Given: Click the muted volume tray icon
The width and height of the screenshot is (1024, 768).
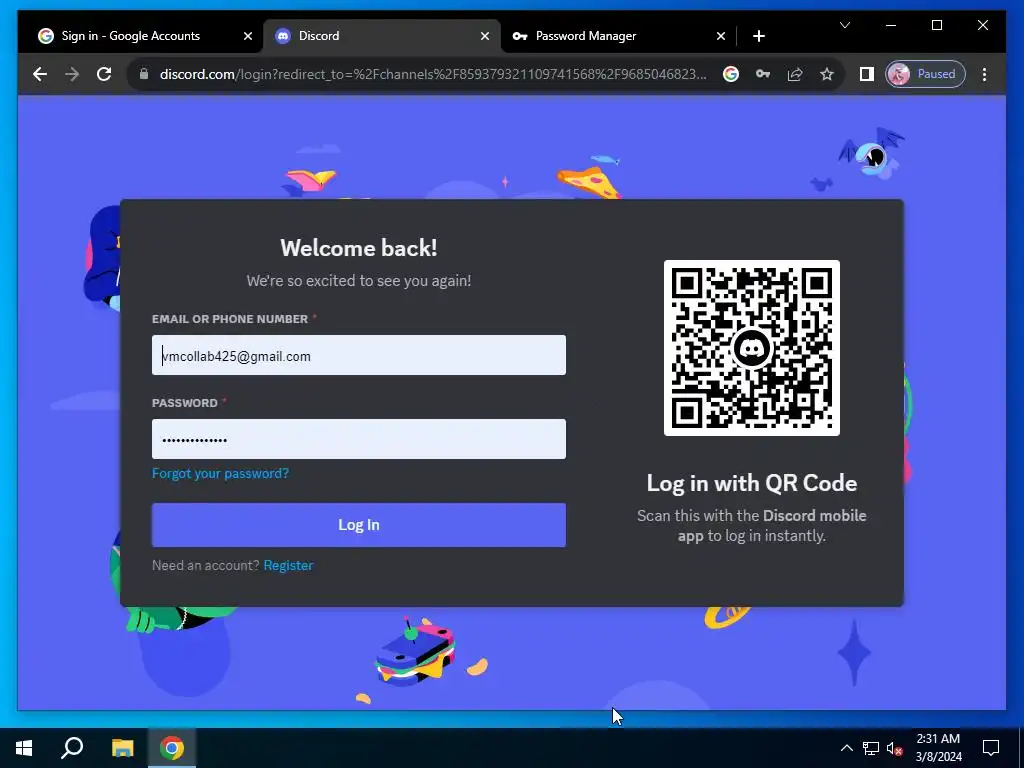Looking at the screenshot, I should pos(894,748).
